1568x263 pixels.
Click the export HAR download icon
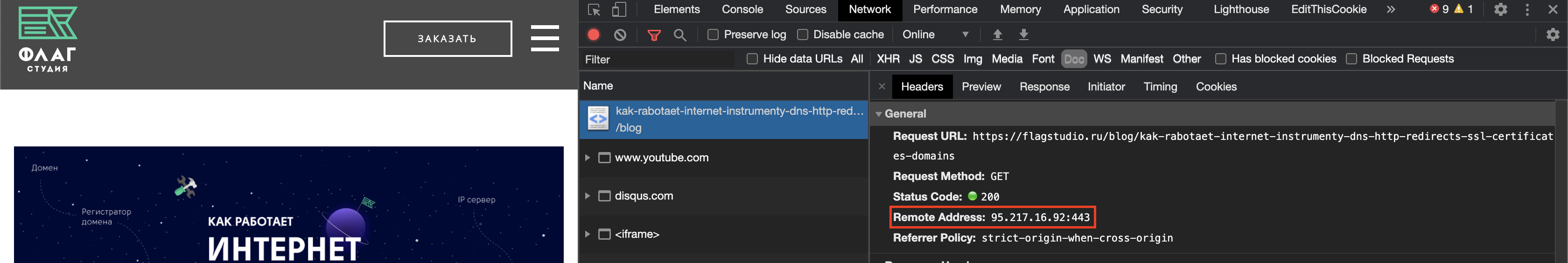1024,35
